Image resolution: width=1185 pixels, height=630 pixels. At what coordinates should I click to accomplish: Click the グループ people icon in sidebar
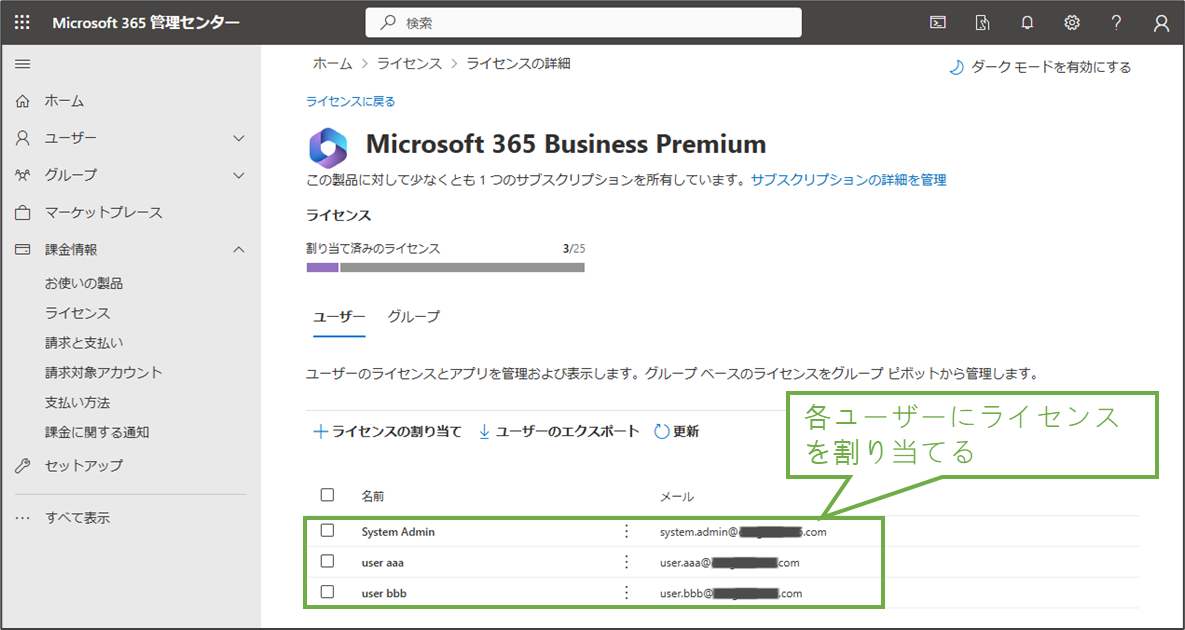[23, 175]
